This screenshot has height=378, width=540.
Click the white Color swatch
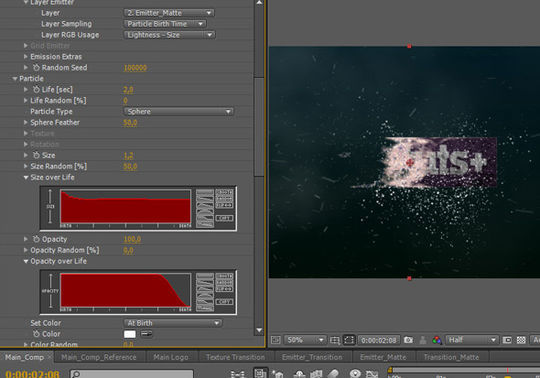click(x=129, y=334)
